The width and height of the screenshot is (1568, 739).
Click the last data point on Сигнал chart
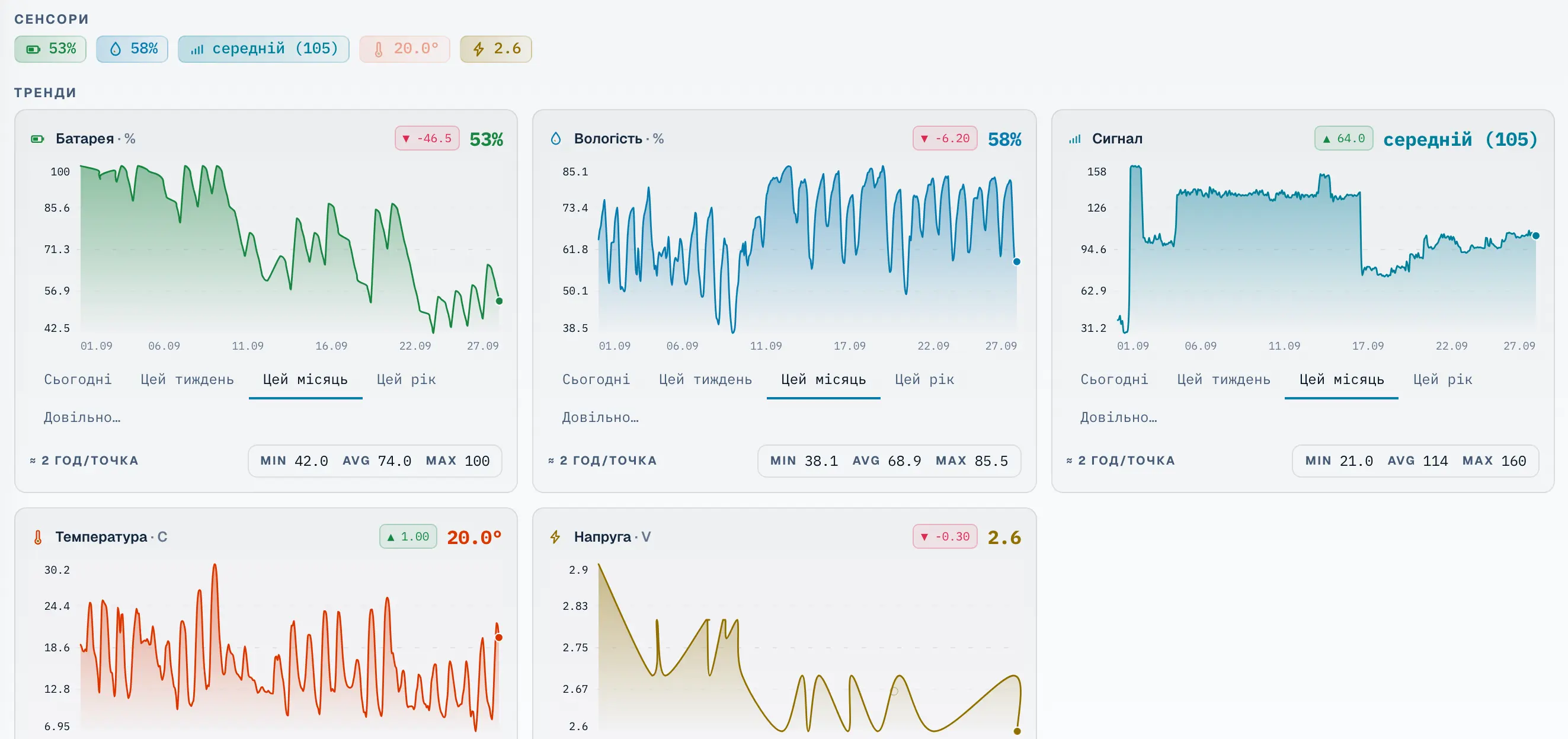1536,236
